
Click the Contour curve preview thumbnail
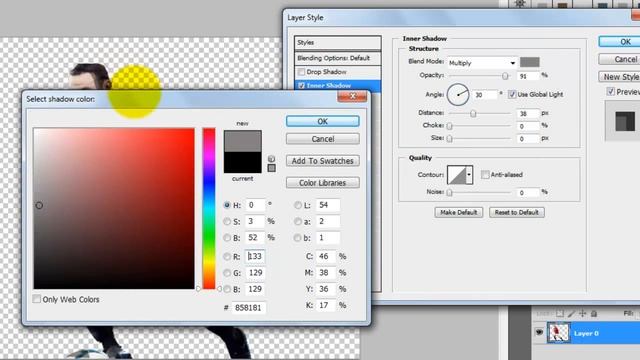(x=457, y=175)
